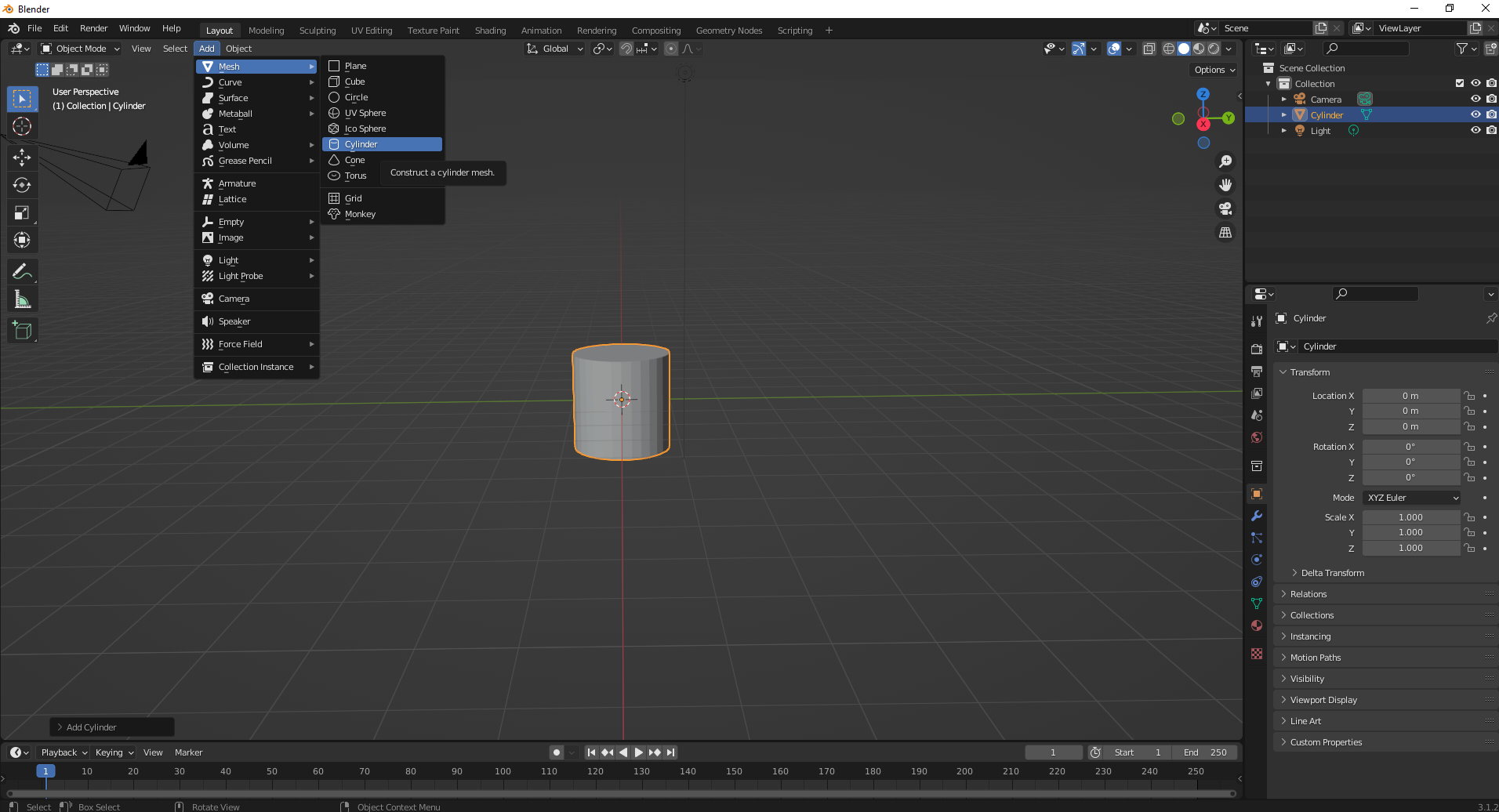Jump to the timeline end frame
This screenshot has height=812, width=1499.
point(671,752)
